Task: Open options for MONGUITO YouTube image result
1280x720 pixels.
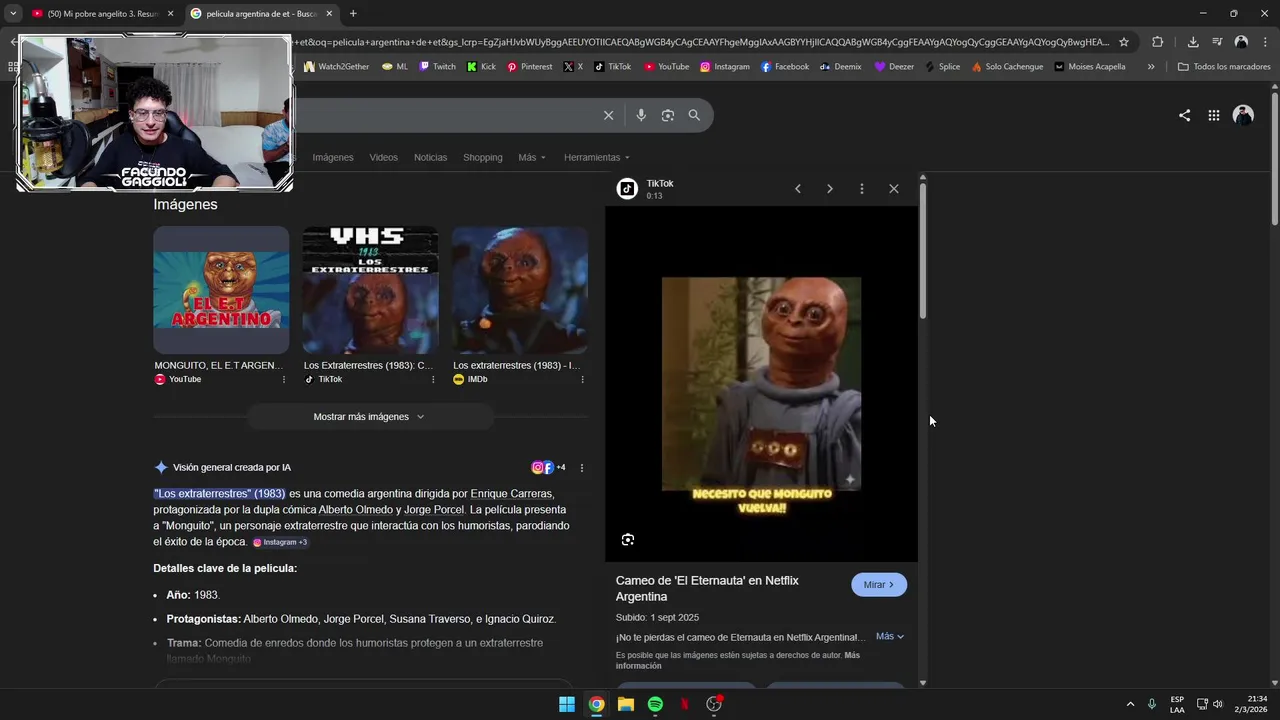Action: (x=284, y=379)
